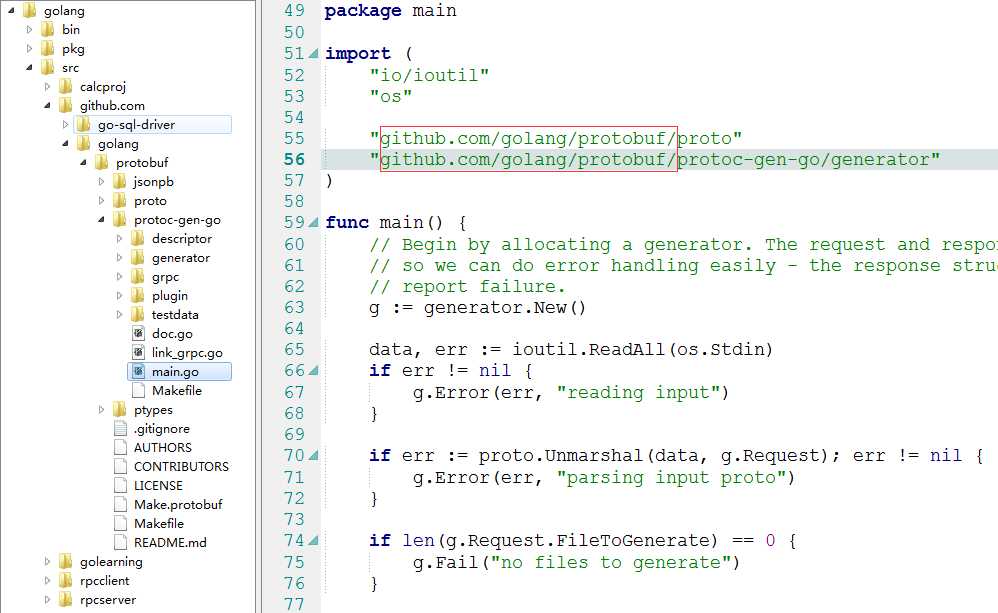Expand the descriptor folder arrow
This screenshot has width=998, height=613.
119,239
